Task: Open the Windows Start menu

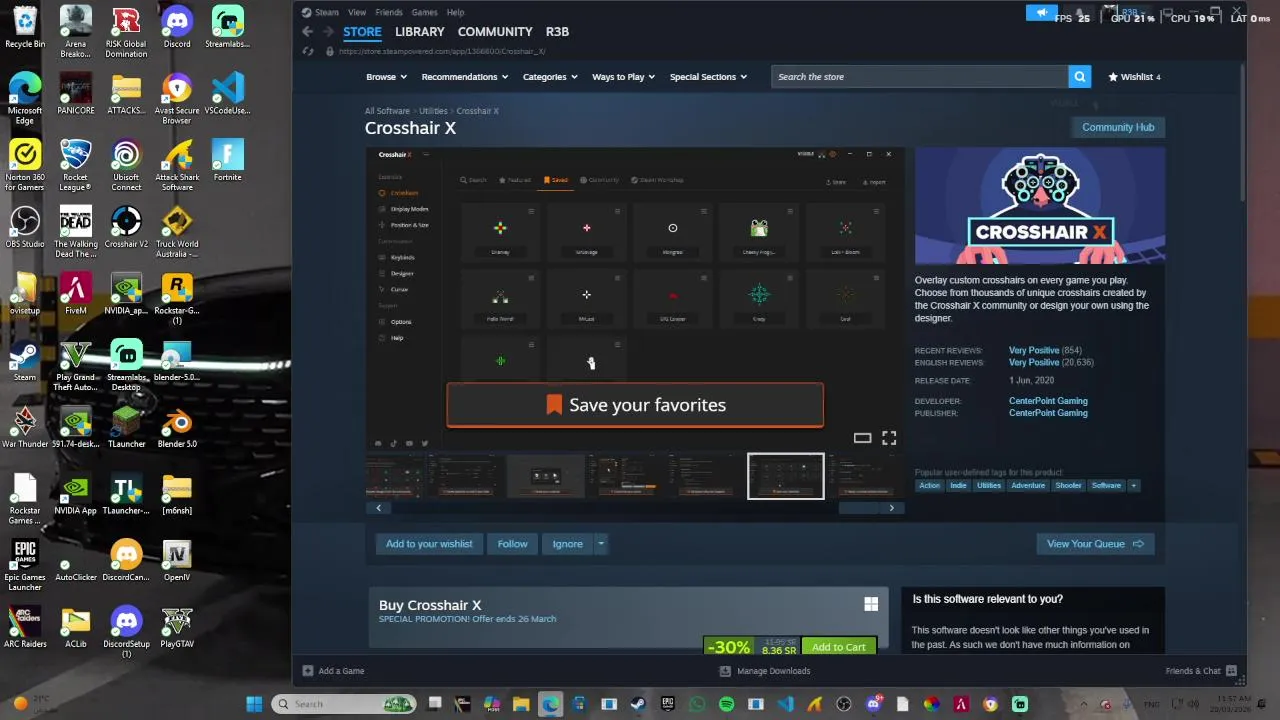Action: tap(254, 704)
